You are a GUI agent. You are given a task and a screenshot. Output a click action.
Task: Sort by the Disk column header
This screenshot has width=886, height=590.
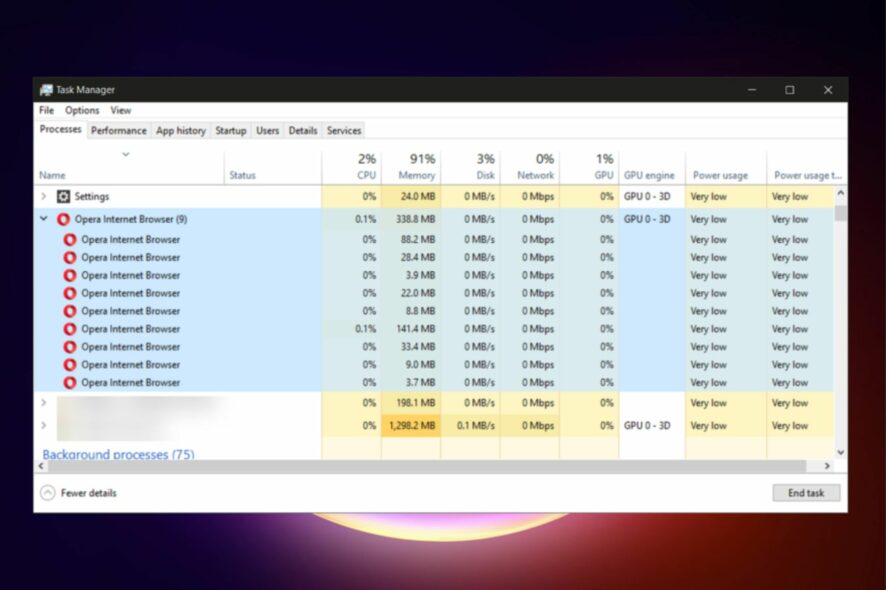[471, 167]
